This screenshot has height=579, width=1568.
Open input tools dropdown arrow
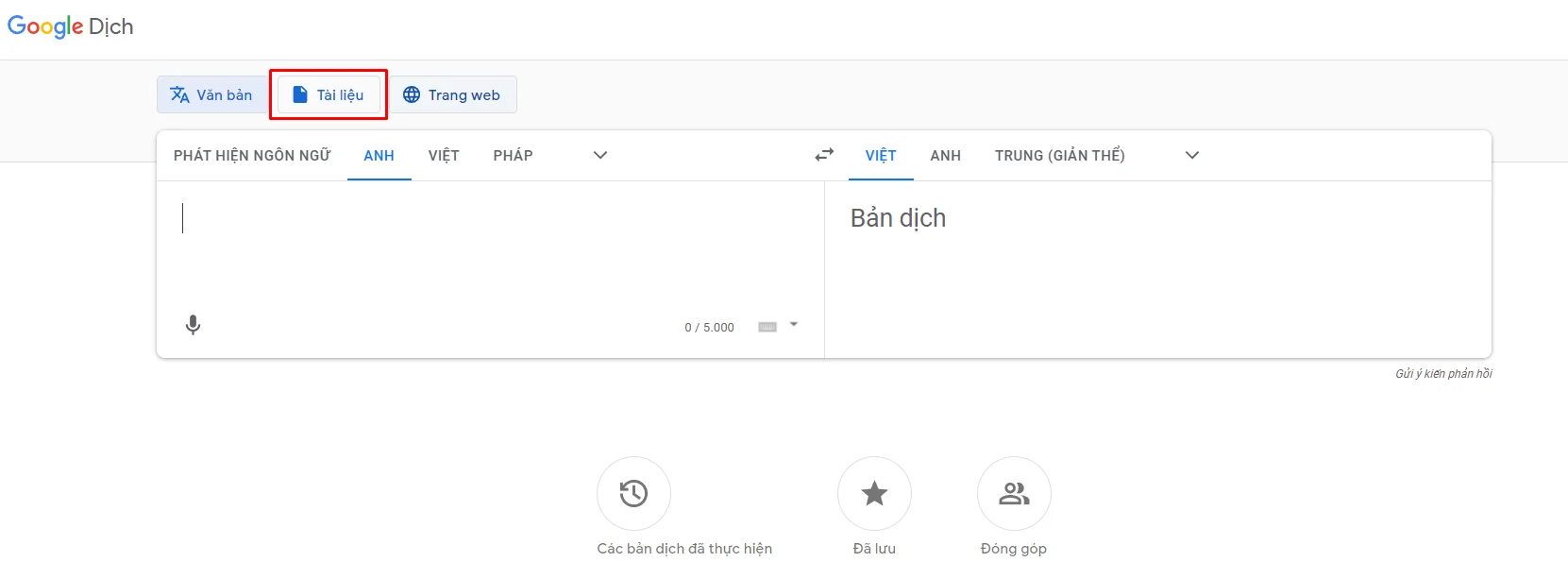[794, 325]
